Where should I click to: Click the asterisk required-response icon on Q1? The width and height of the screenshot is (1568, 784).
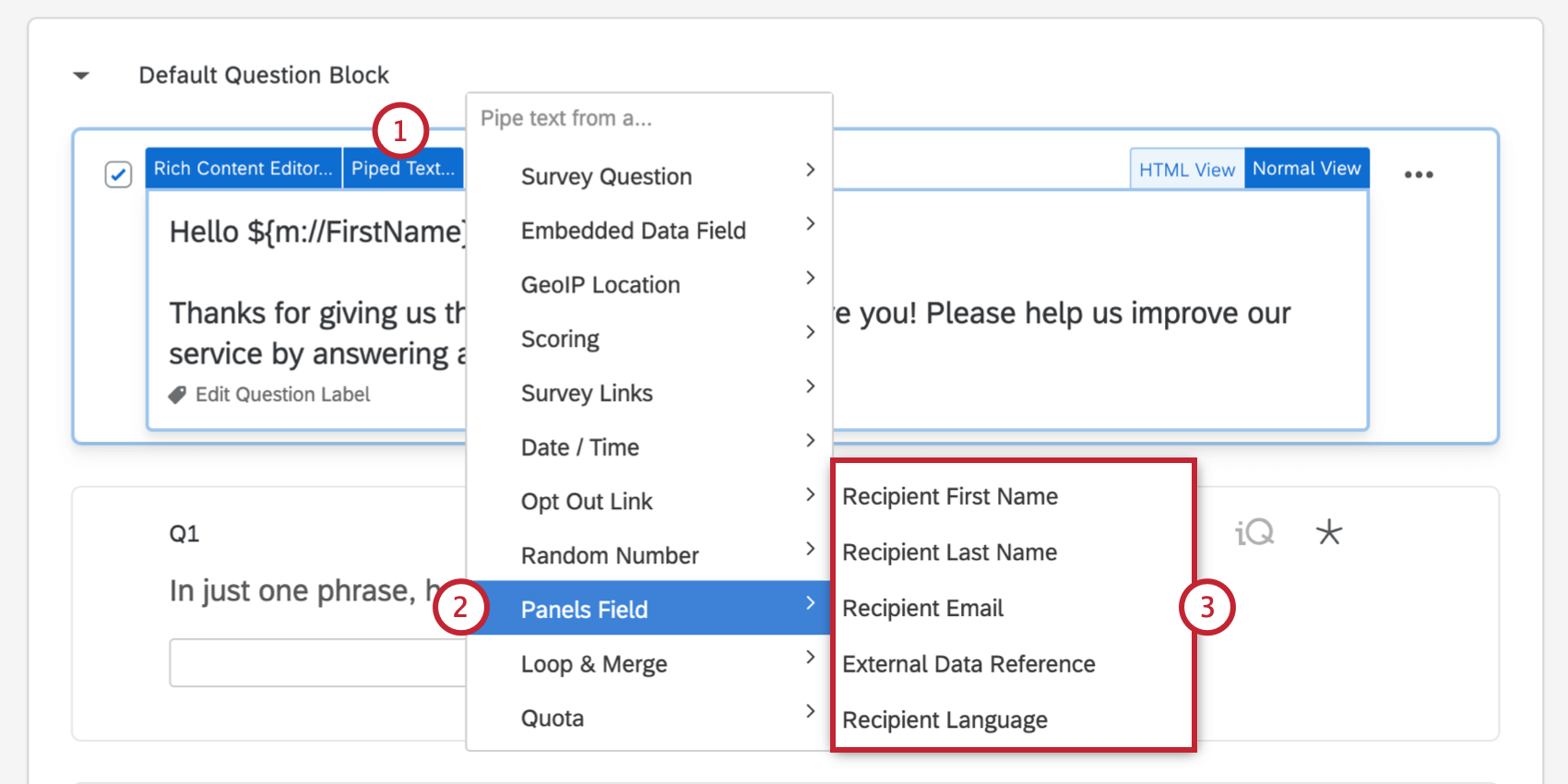tap(1329, 532)
